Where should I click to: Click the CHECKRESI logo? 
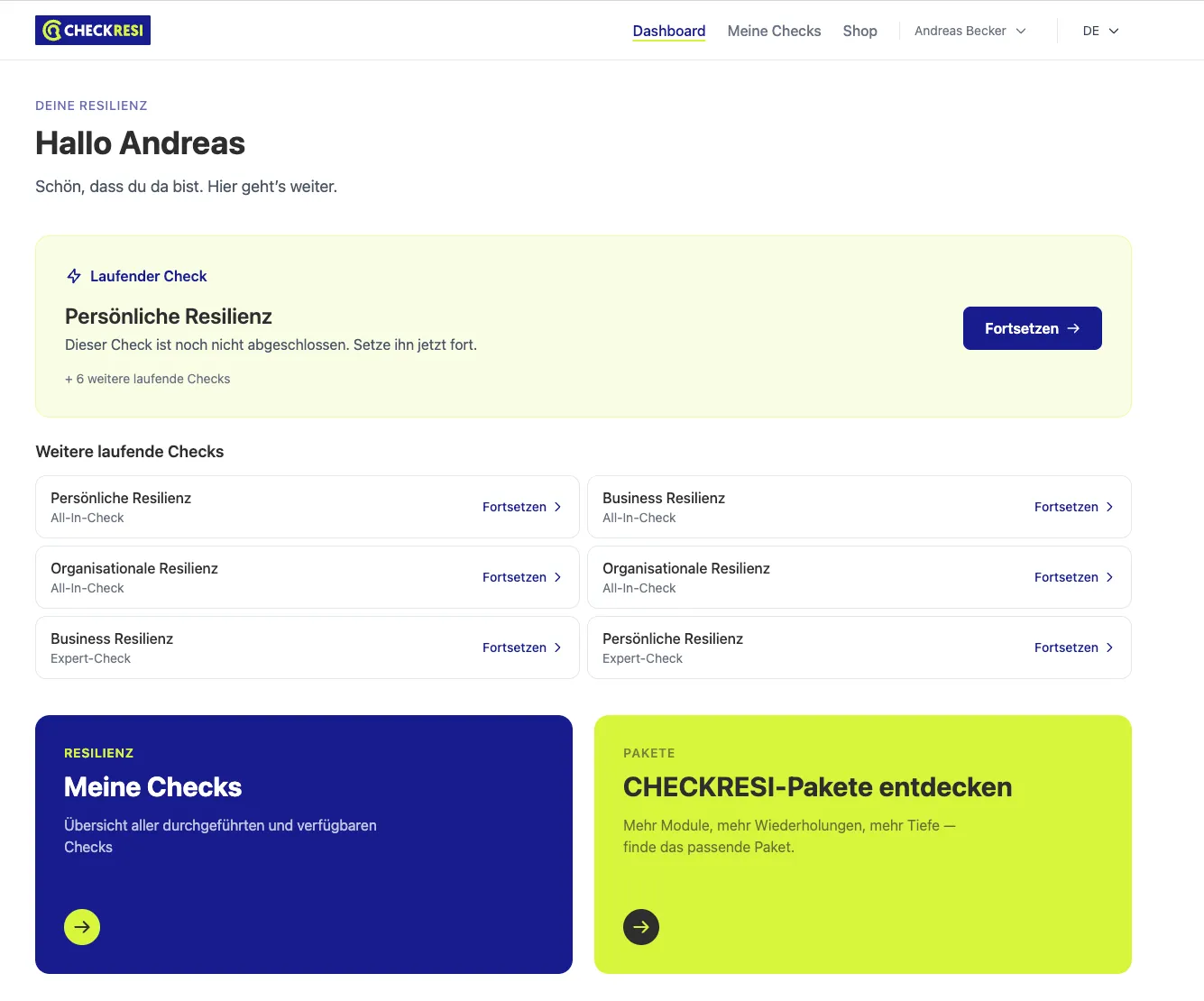click(x=93, y=30)
